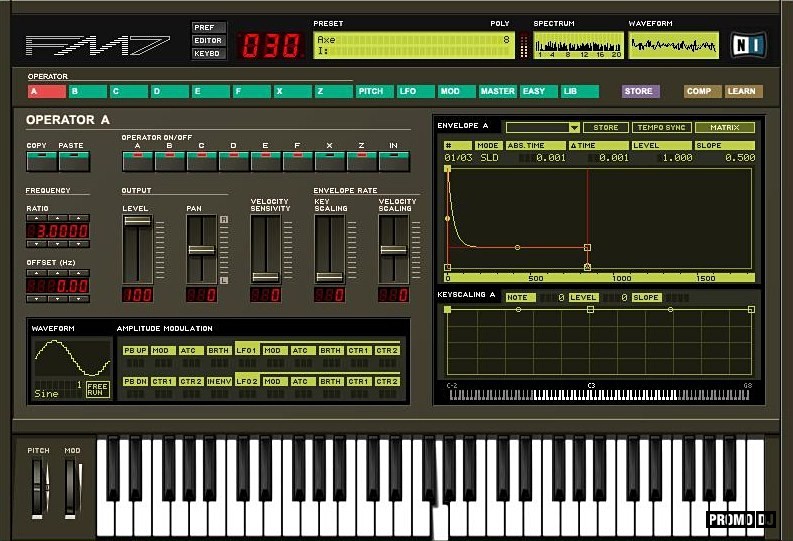Enable envelope TEMPO SYNC
This screenshot has width=793, height=541.
tap(662, 127)
